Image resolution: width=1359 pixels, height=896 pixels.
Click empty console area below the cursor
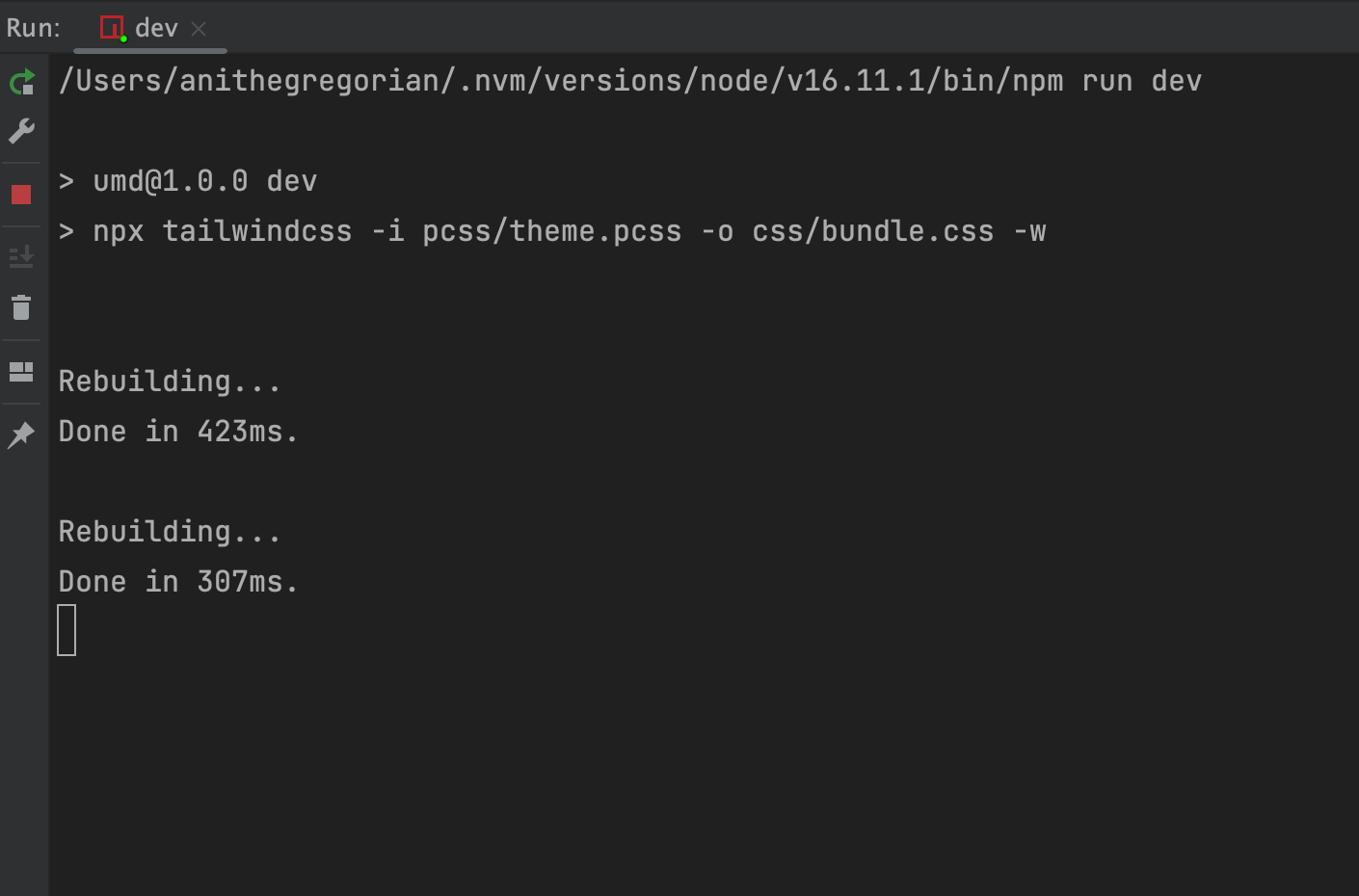pos(675,771)
